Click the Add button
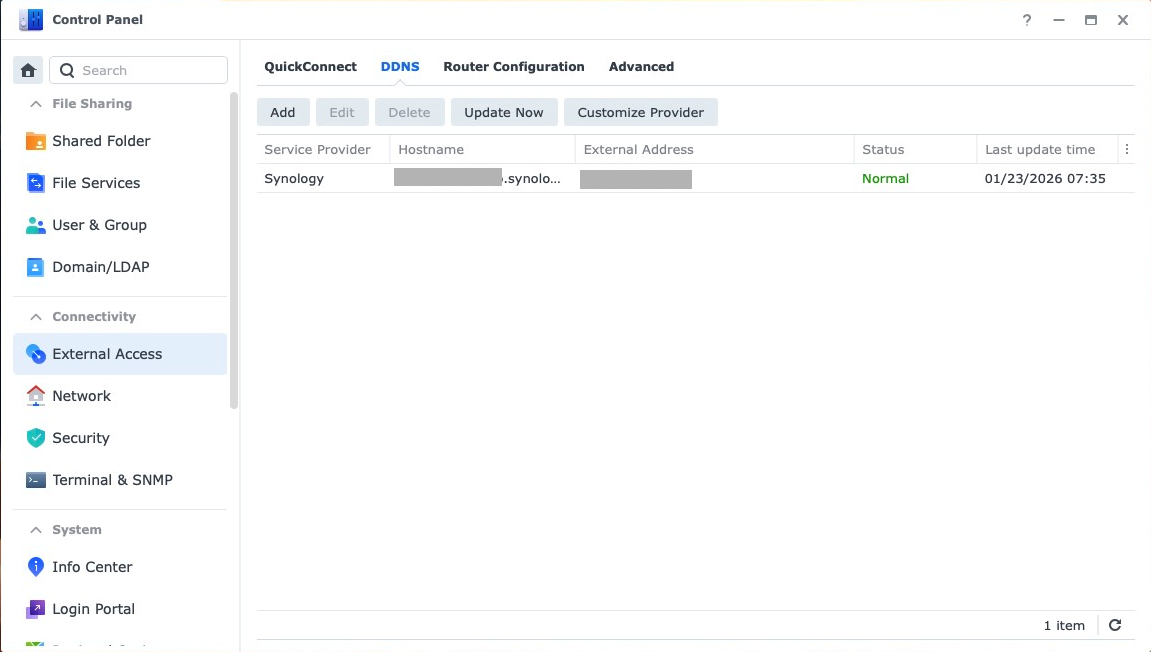 (283, 112)
